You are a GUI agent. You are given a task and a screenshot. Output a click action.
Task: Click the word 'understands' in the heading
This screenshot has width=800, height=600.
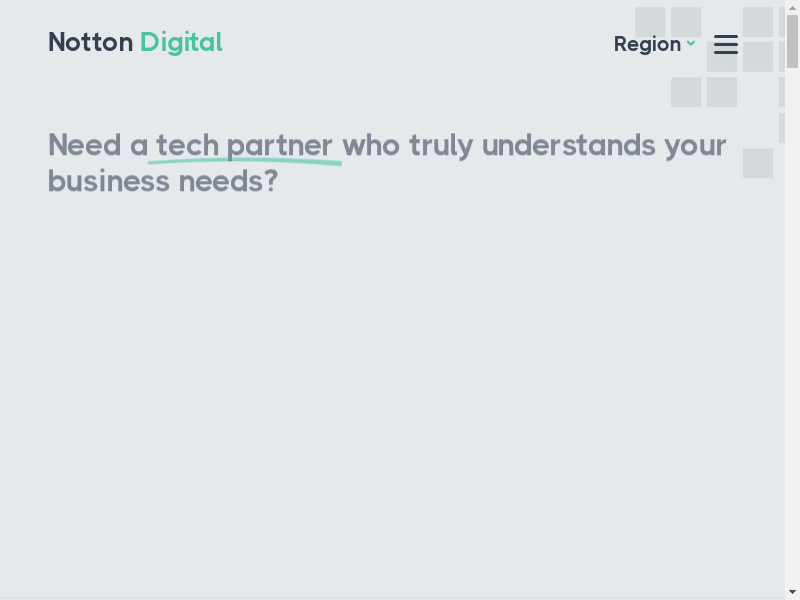[568, 145]
